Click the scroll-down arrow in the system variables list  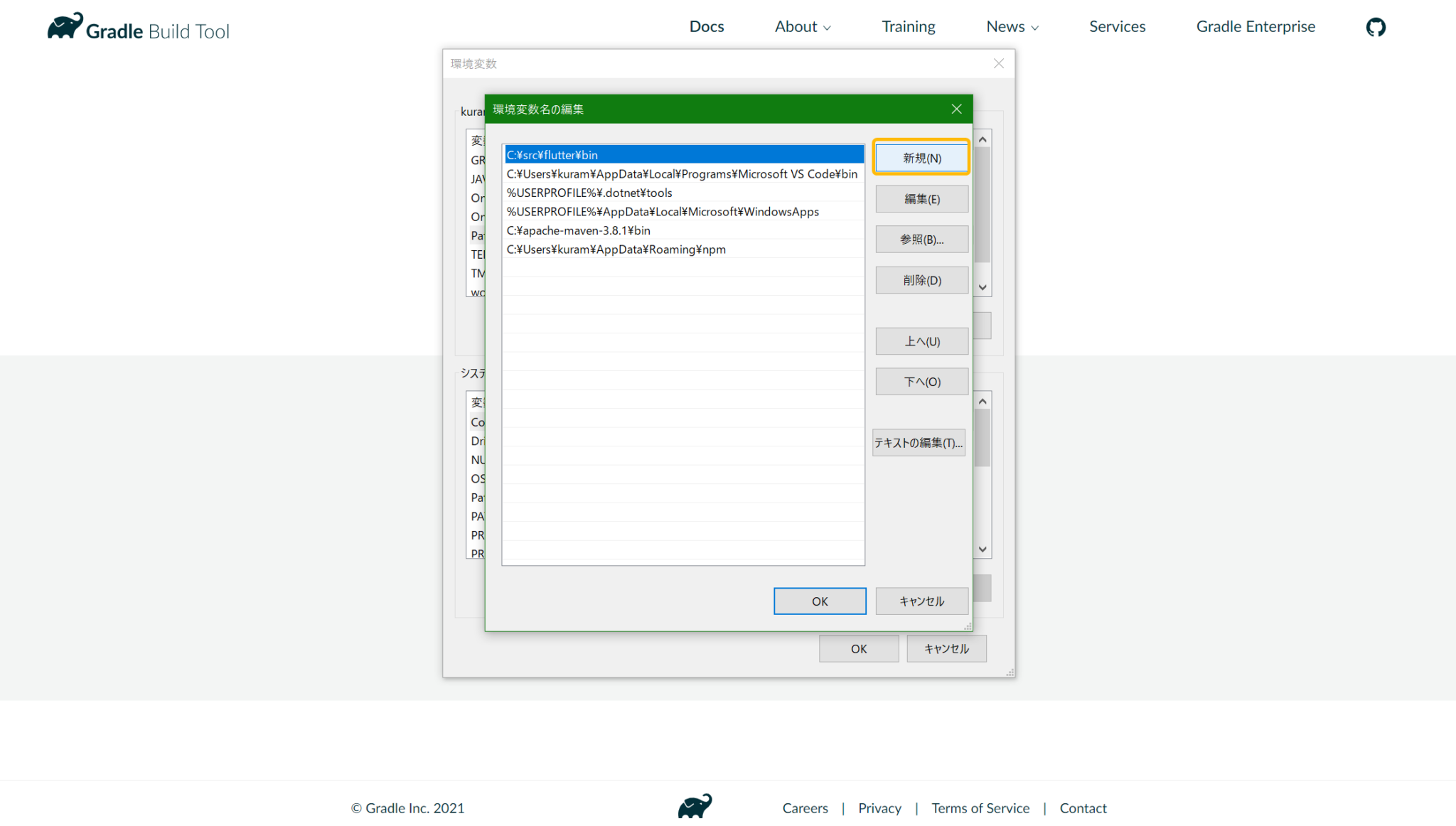tap(983, 549)
